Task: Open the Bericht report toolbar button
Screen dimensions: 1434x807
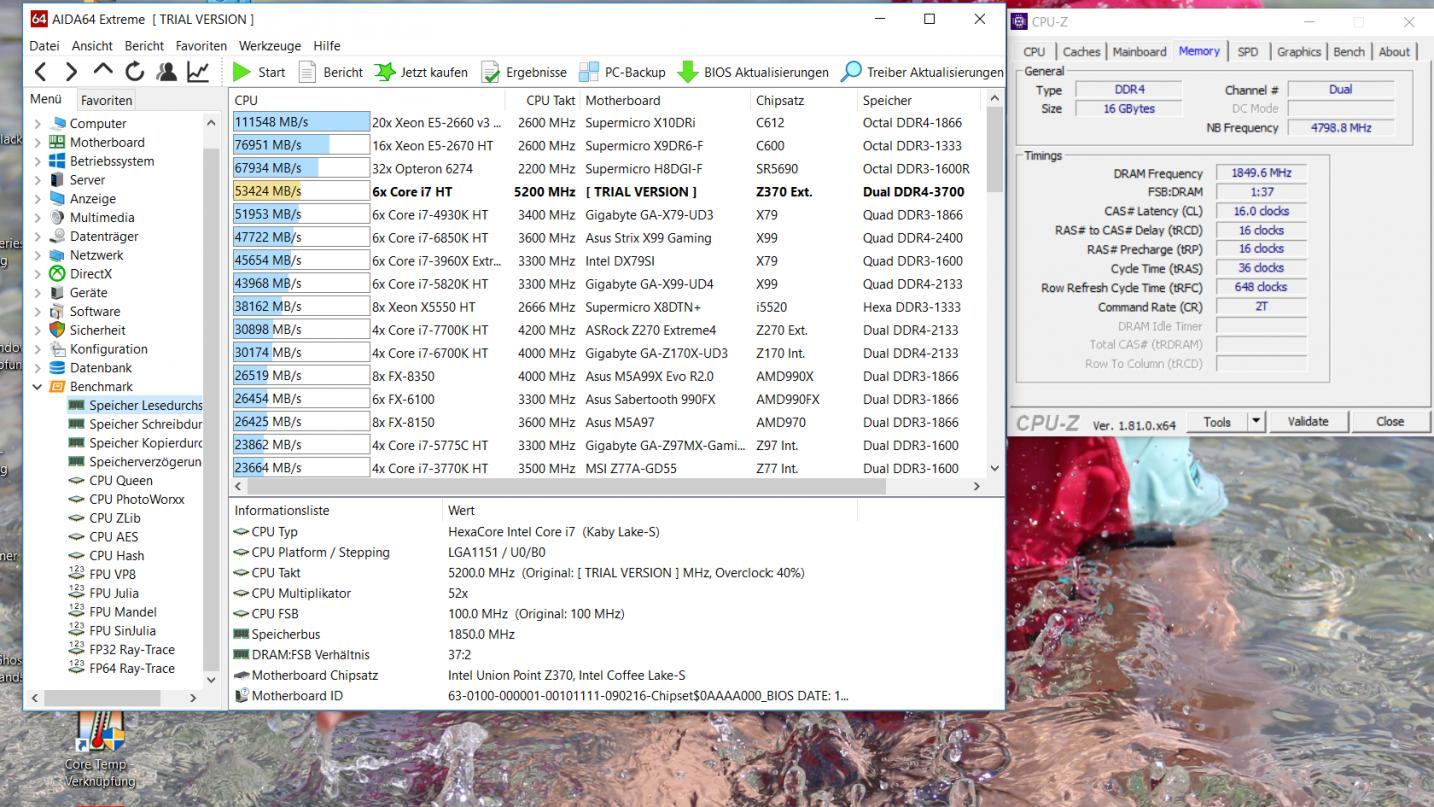Action: point(331,72)
